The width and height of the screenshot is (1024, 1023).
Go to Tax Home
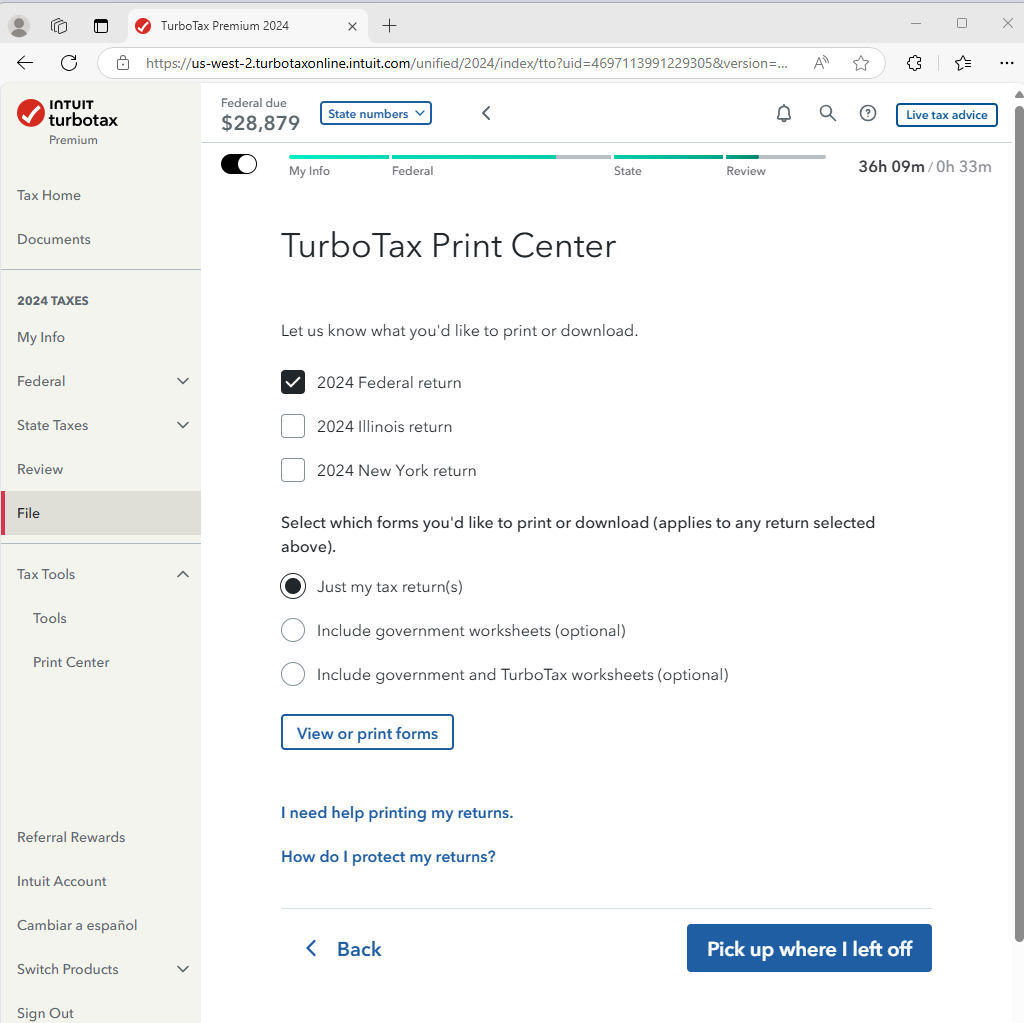point(49,195)
